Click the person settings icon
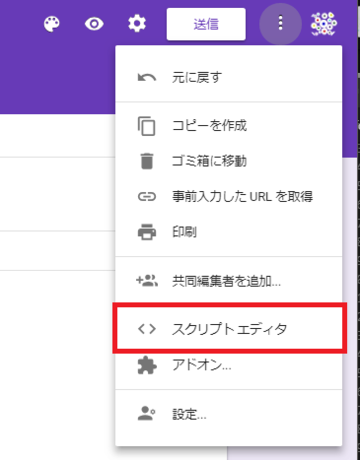Viewport: 360px width, 460px height. tap(147, 414)
